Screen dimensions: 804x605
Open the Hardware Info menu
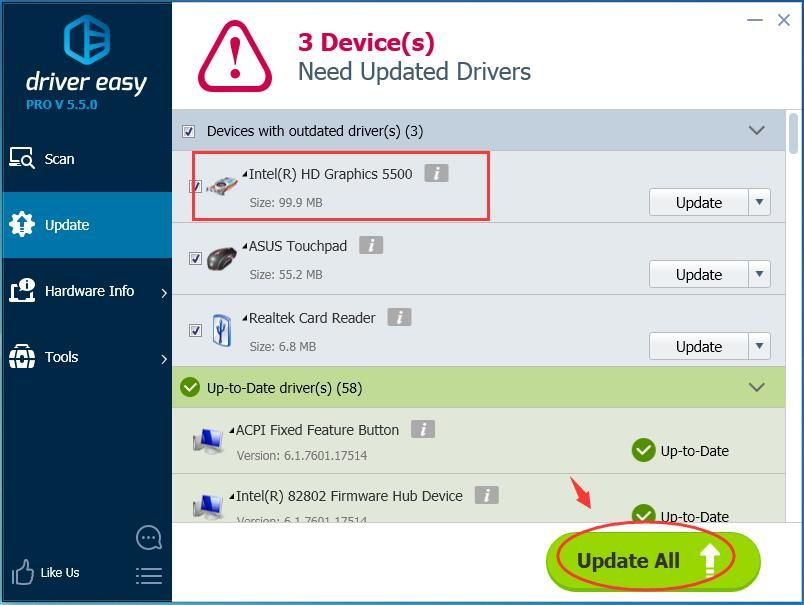88,291
